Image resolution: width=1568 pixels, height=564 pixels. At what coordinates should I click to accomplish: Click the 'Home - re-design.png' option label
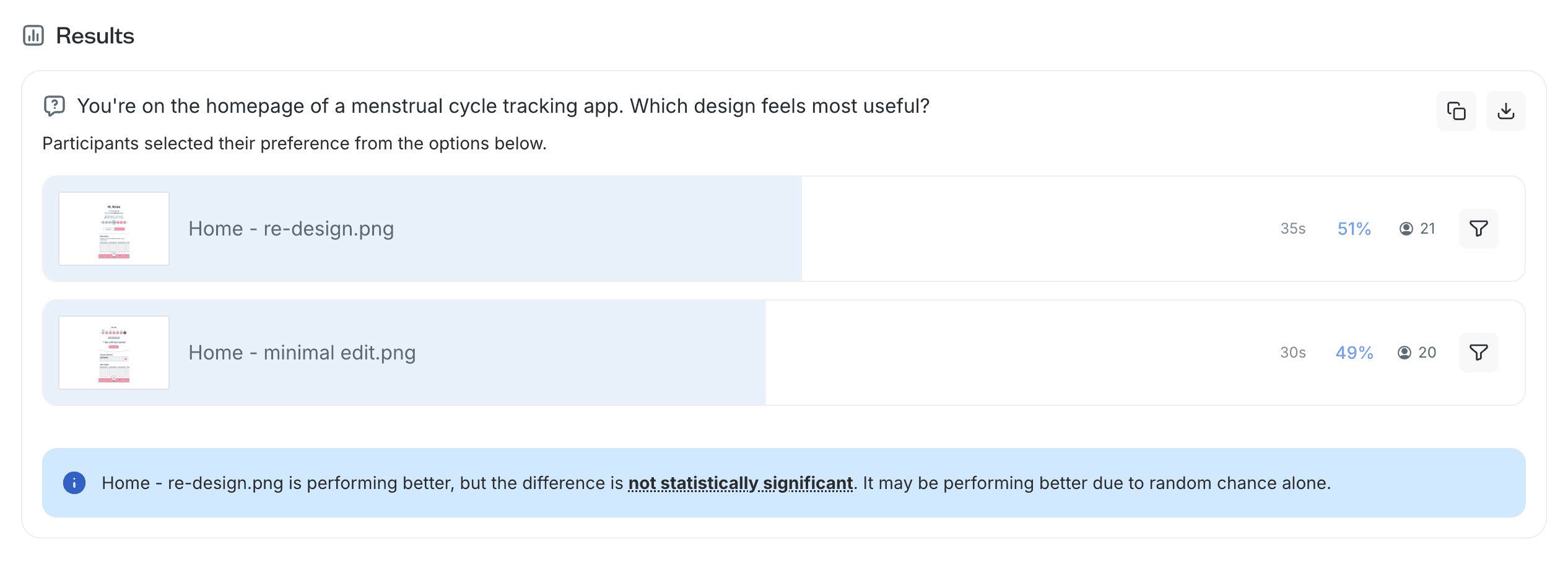coord(291,229)
